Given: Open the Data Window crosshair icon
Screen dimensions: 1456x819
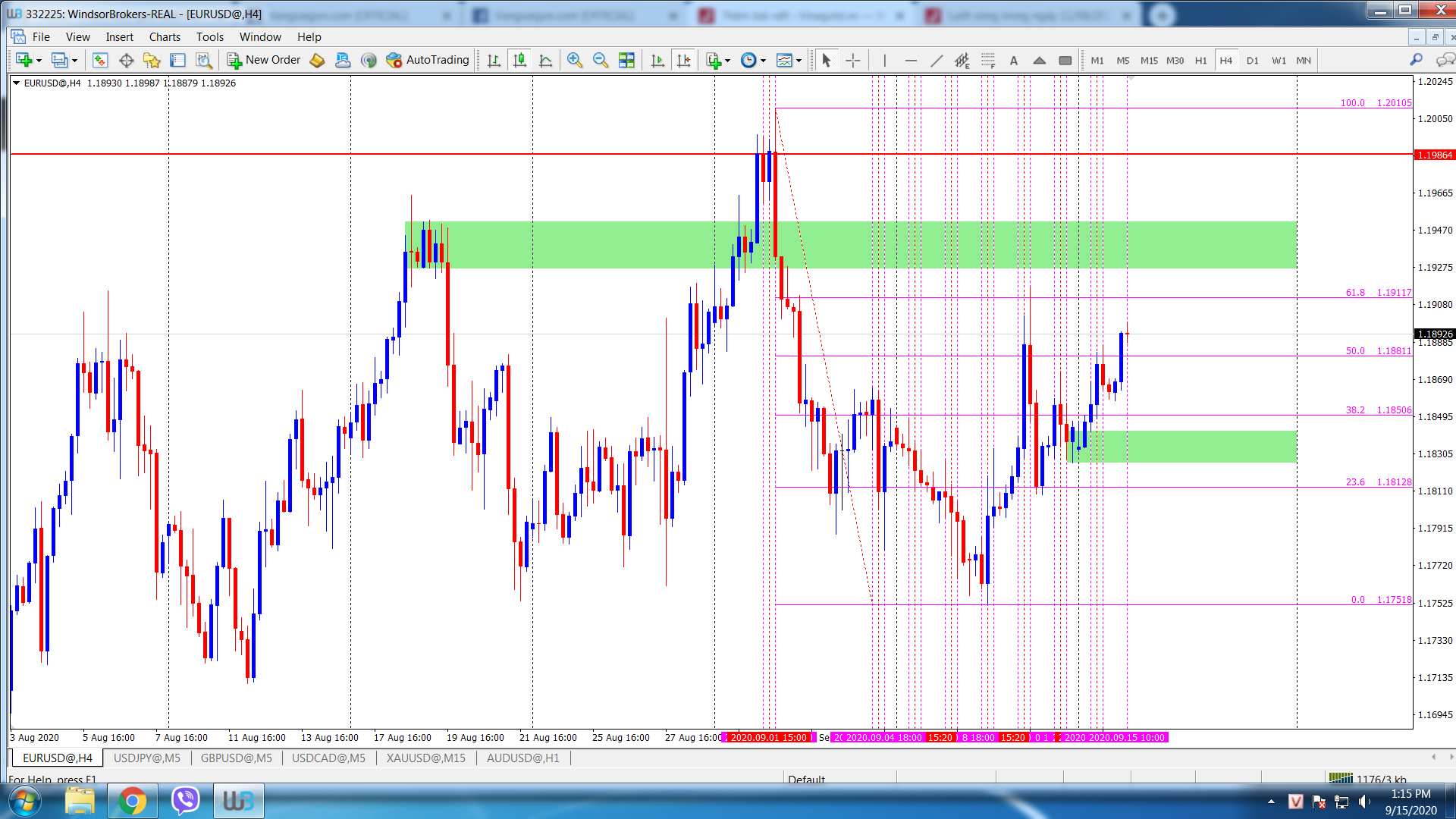Looking at the screenshot, I should click(x=126, y=60).
